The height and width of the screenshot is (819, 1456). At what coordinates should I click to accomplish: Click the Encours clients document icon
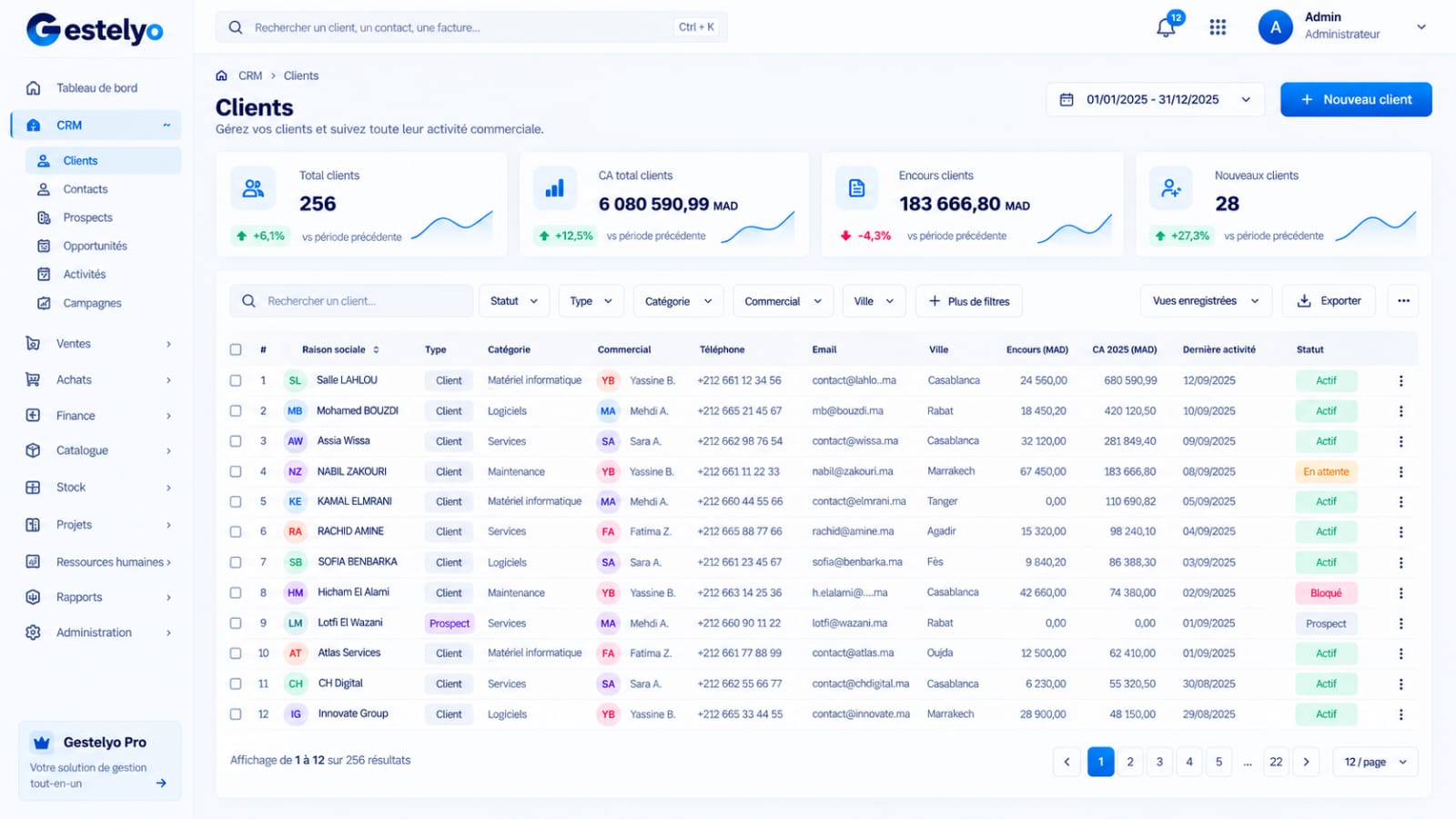[856, 188]
